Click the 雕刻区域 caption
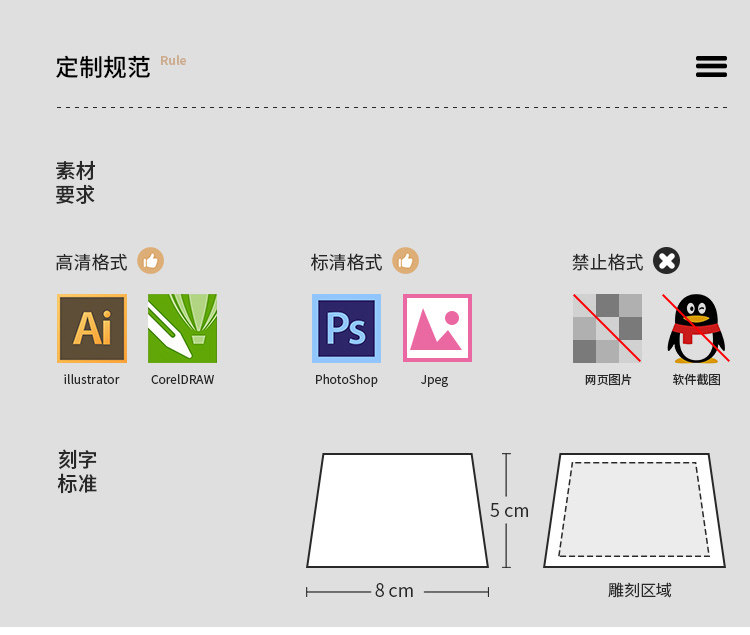 (x=640, y=591)
